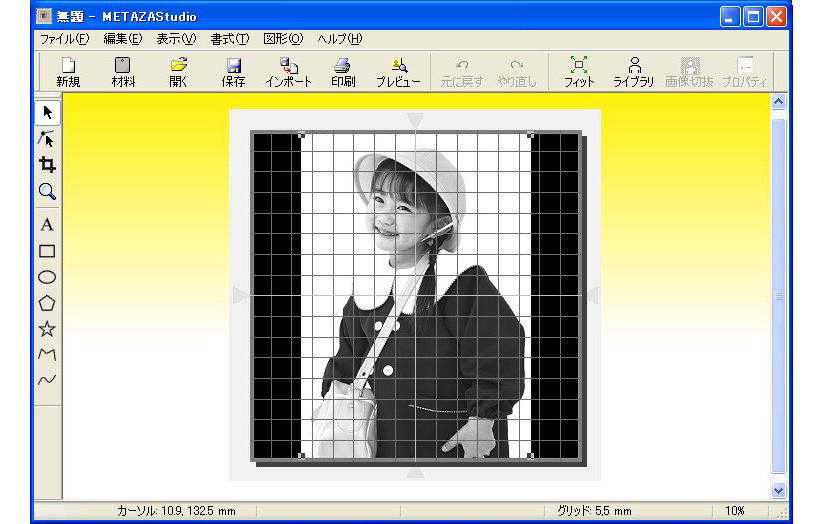Pick the ellipse shape tool
Screen dimensions: 824x524
(47, 277)
